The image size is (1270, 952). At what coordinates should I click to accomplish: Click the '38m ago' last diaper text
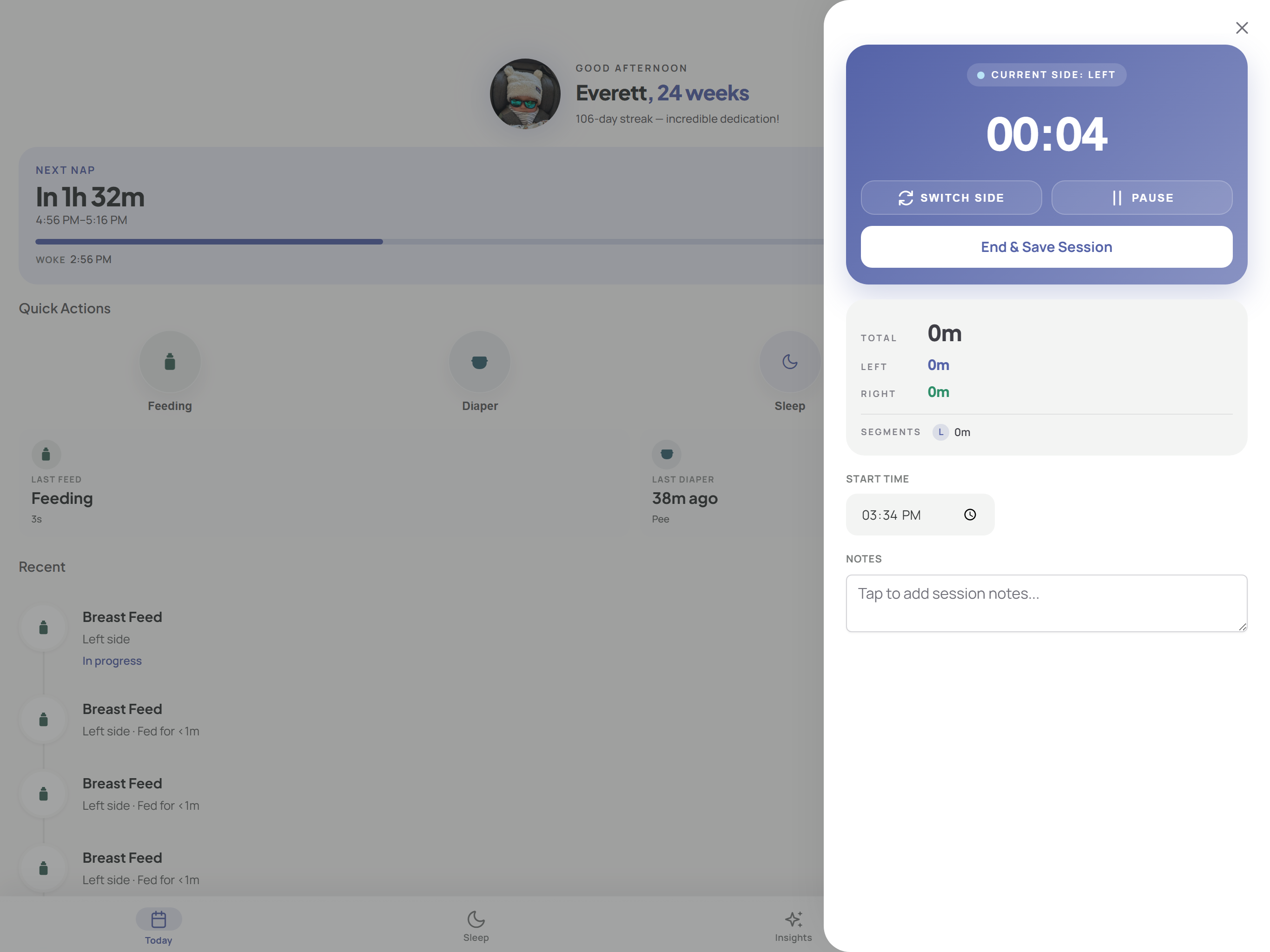[x=684, y=498]
